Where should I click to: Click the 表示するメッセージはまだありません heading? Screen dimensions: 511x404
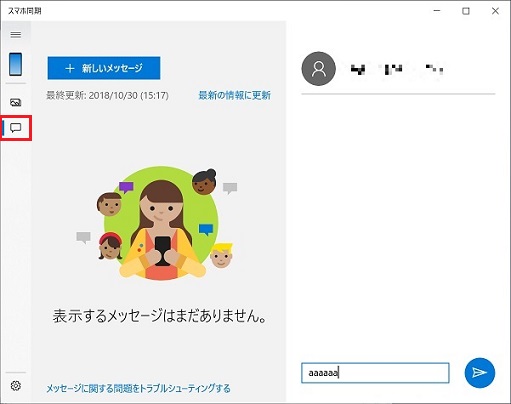click(x=160, y=316)
